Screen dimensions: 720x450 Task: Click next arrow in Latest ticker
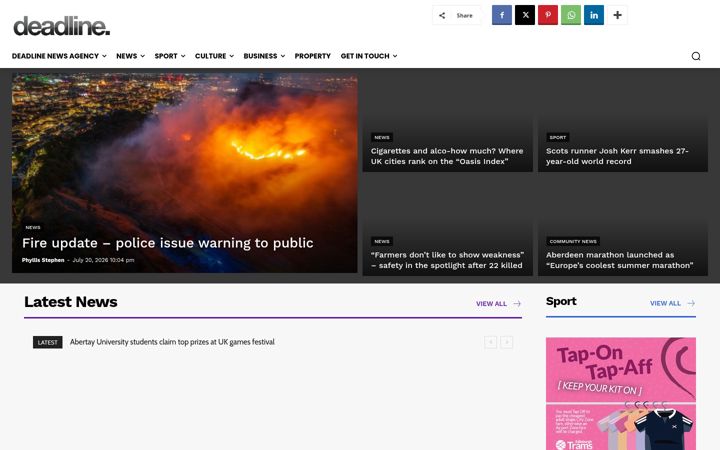coord(506,342)
